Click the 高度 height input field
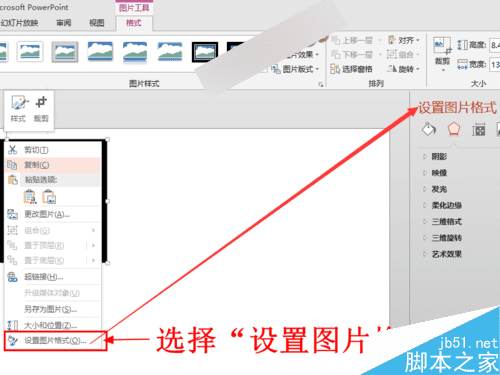This screenshot has height=375, width=500. (495, 45)
